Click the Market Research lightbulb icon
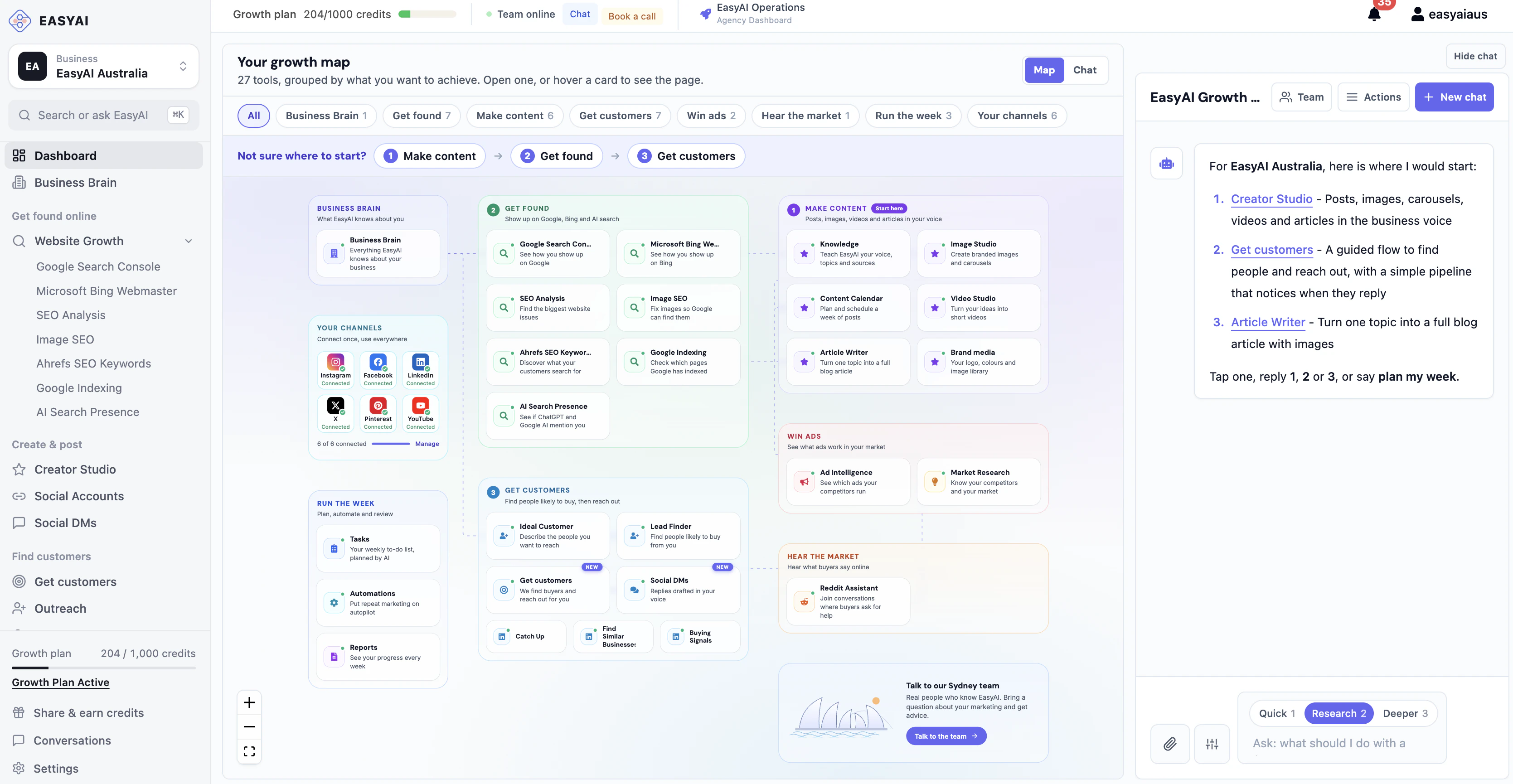Viewport: 1513px width, 784px height. (x=935, y=482)
